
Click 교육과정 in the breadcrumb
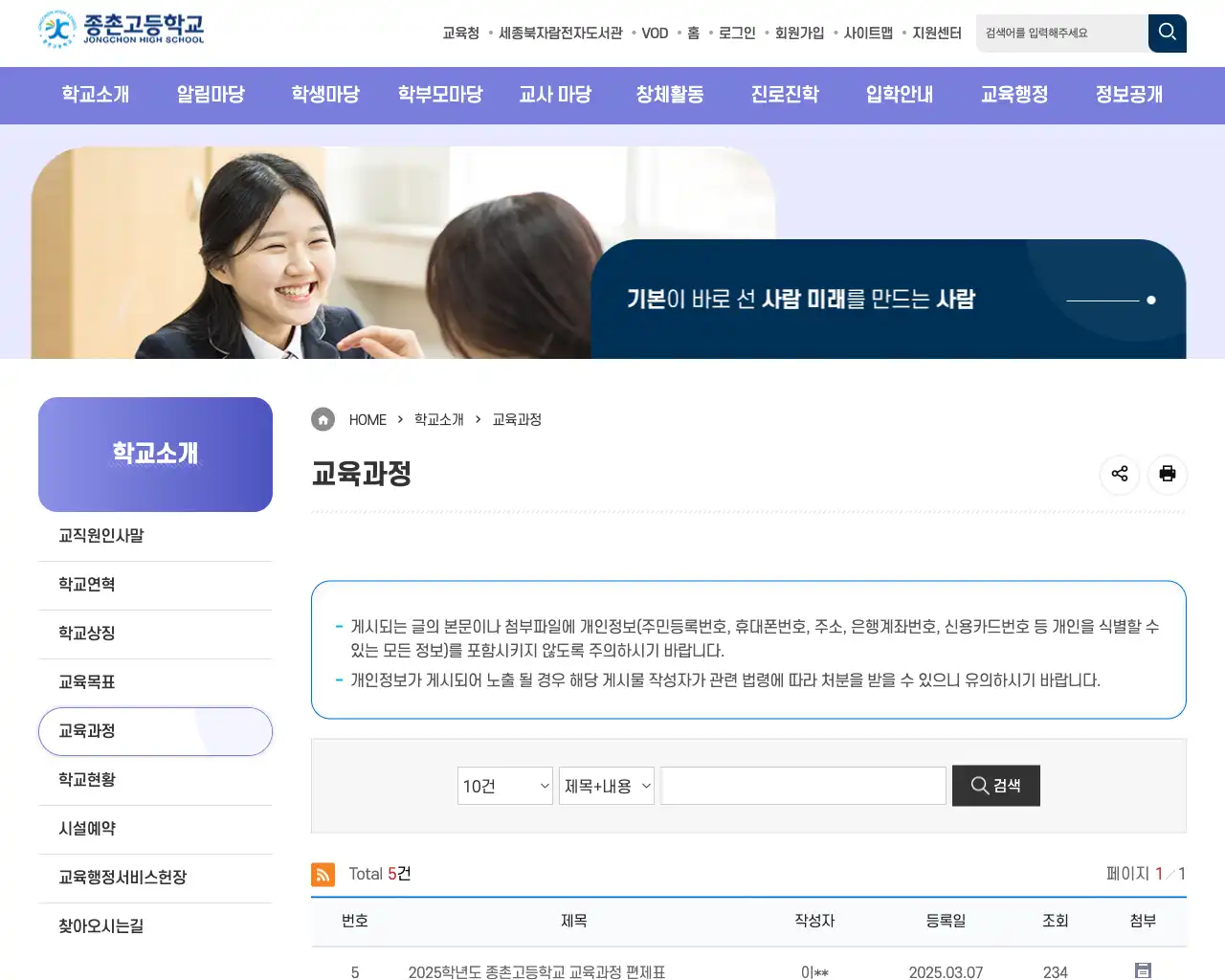[517, 420]
